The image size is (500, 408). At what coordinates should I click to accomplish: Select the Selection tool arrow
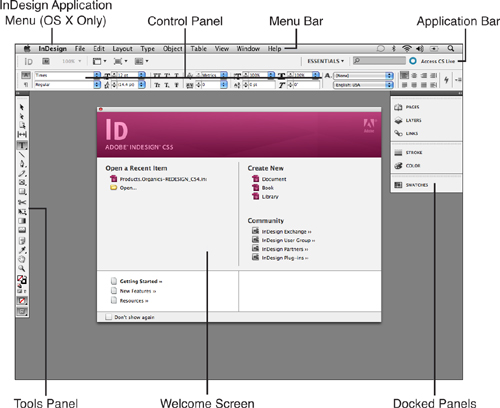[22, 107]
